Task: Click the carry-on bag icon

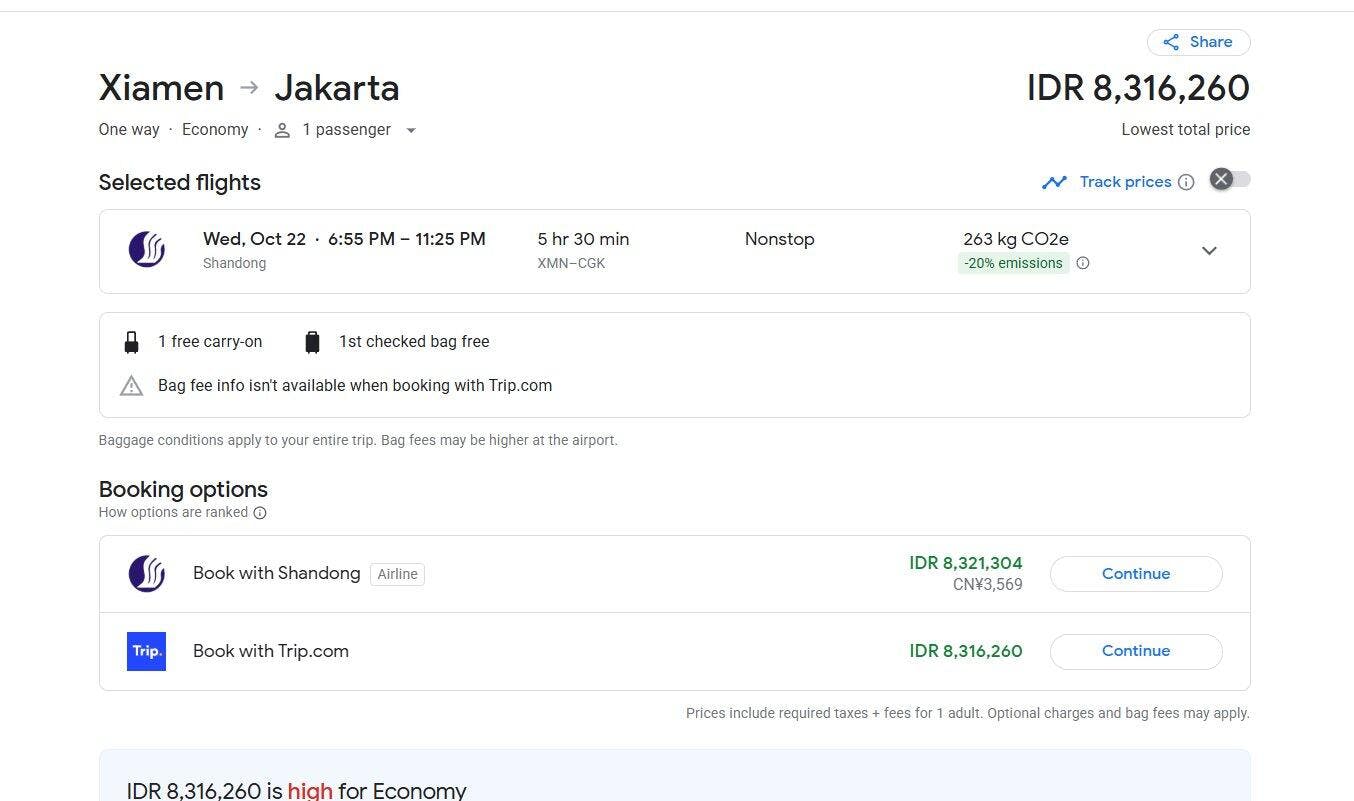Action: 131,342
